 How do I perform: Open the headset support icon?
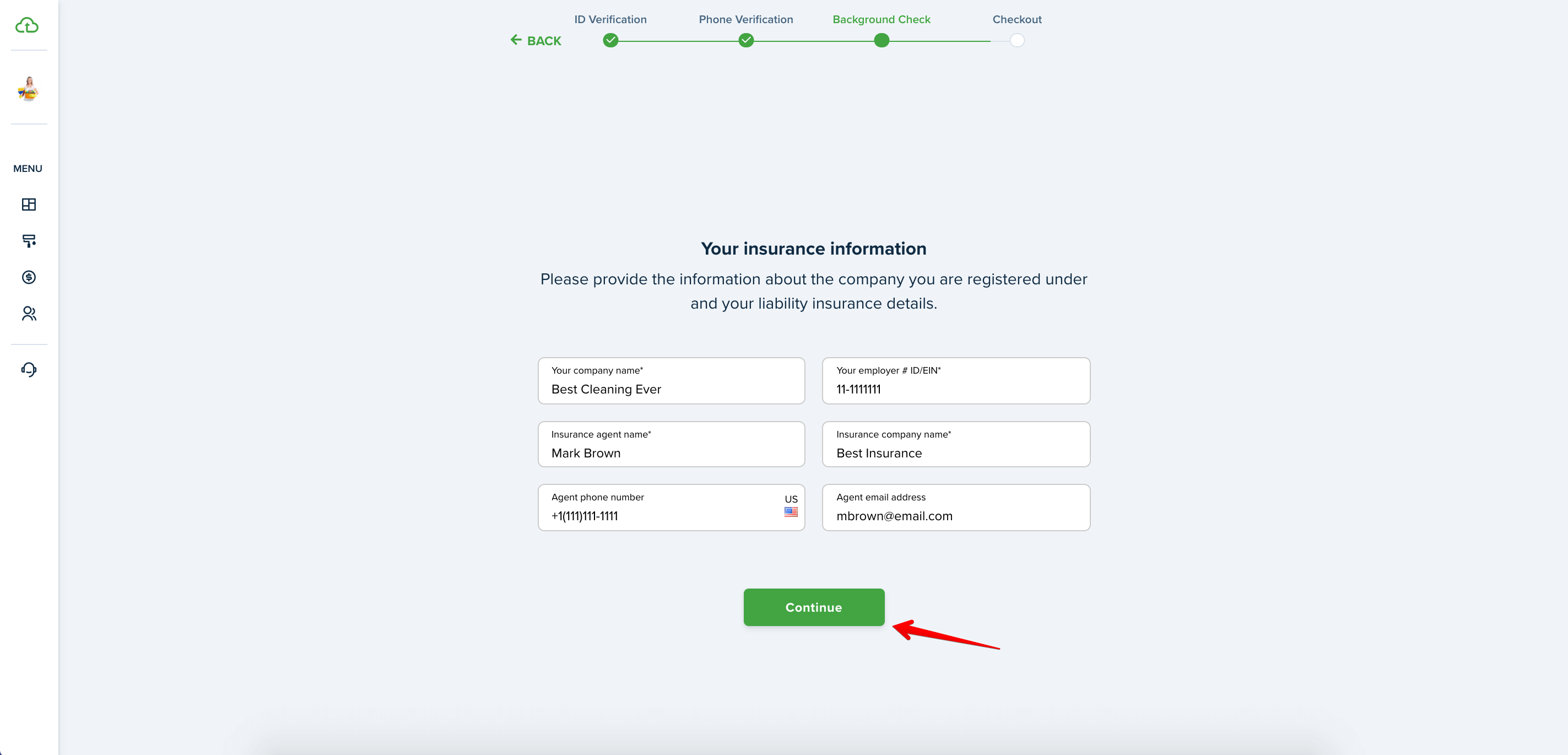coord(29,370)
